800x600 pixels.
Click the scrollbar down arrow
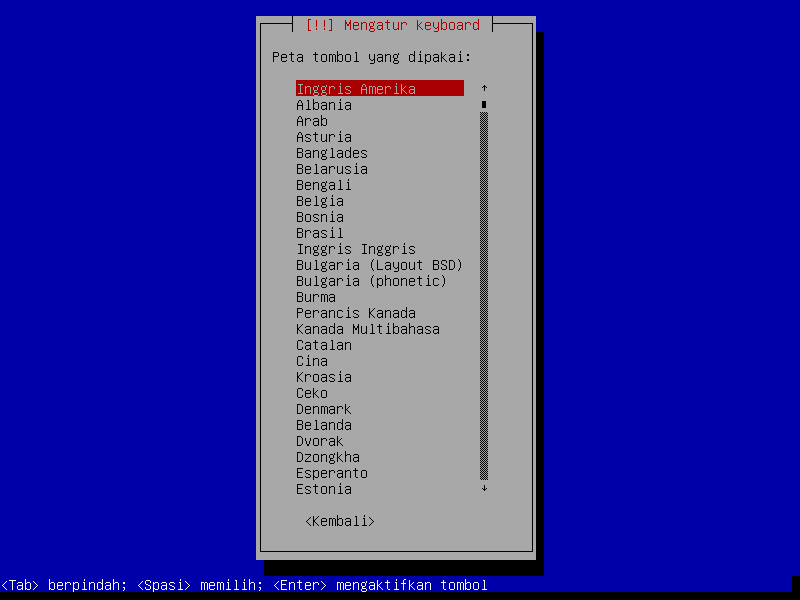[484, 489]
